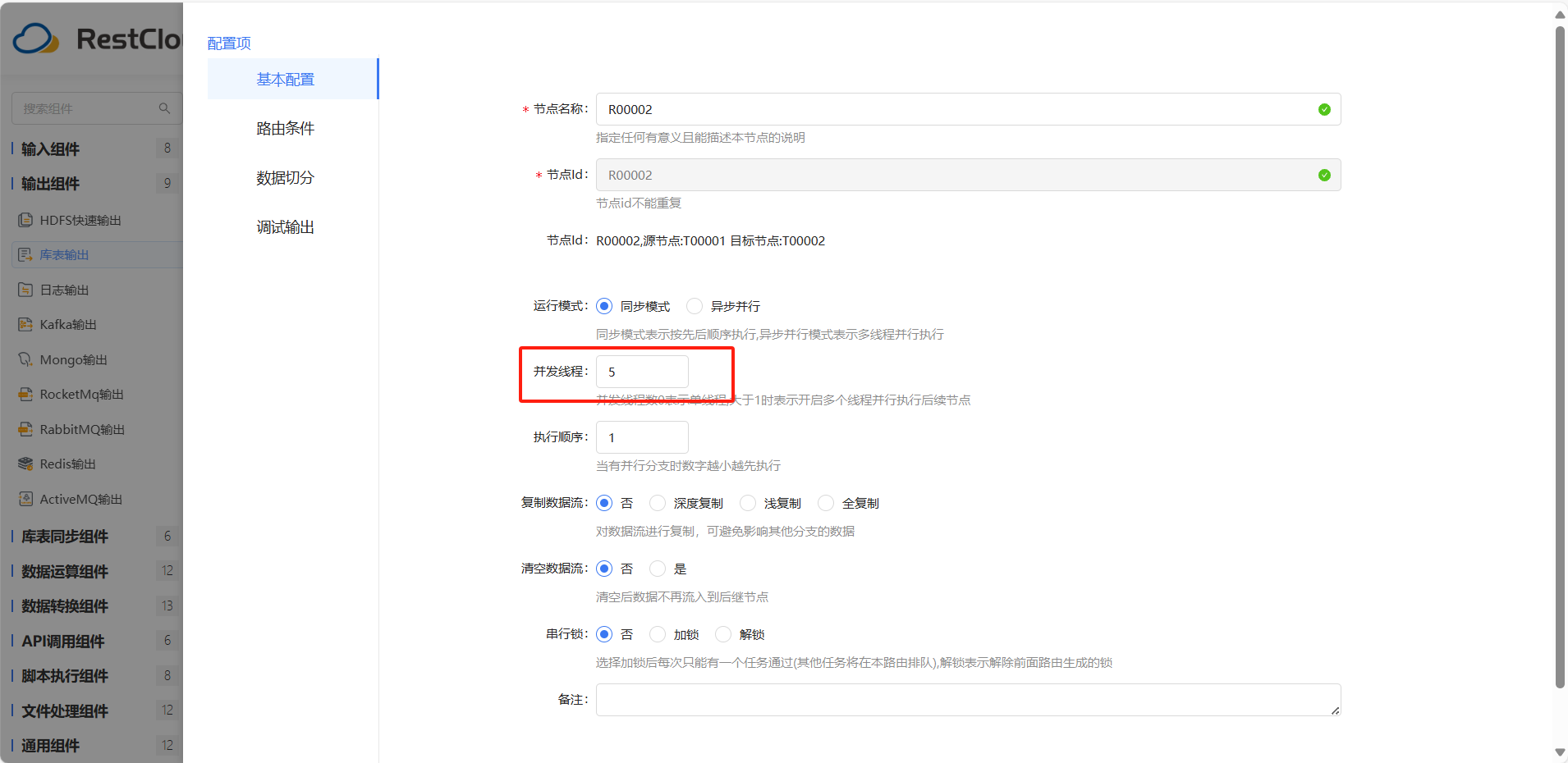Screen dimensions: 1568x763
Task: Click the vertical page scrollbar thumb
Action: (x=1560, y=357)
